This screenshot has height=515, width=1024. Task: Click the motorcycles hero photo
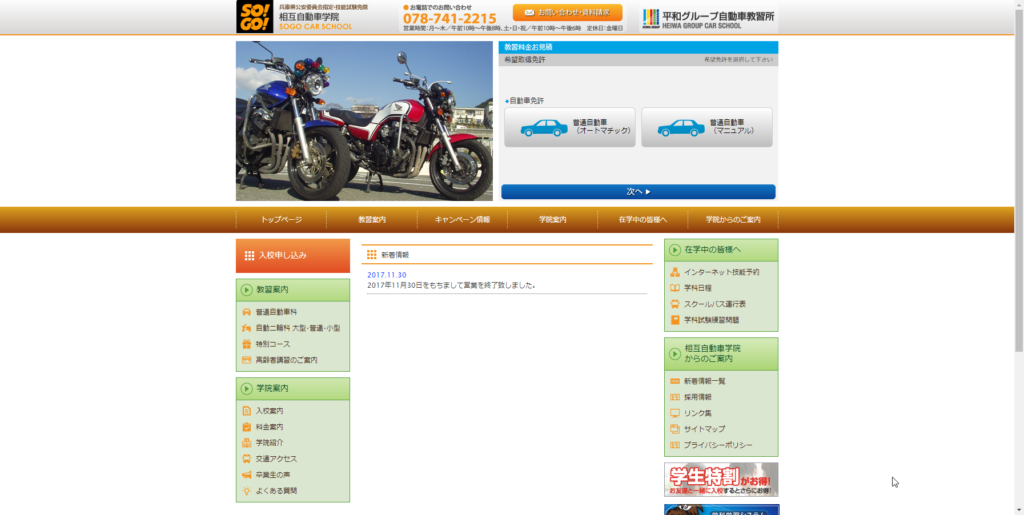(x=364, y=121)
